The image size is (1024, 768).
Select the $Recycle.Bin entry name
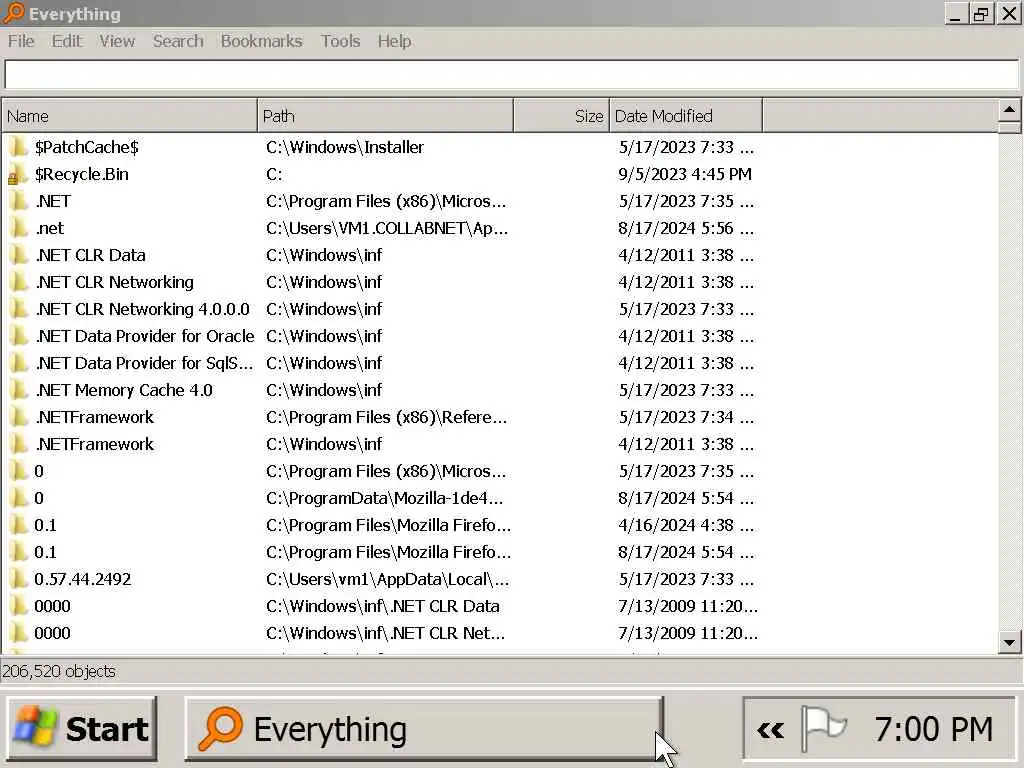(82, 174)
